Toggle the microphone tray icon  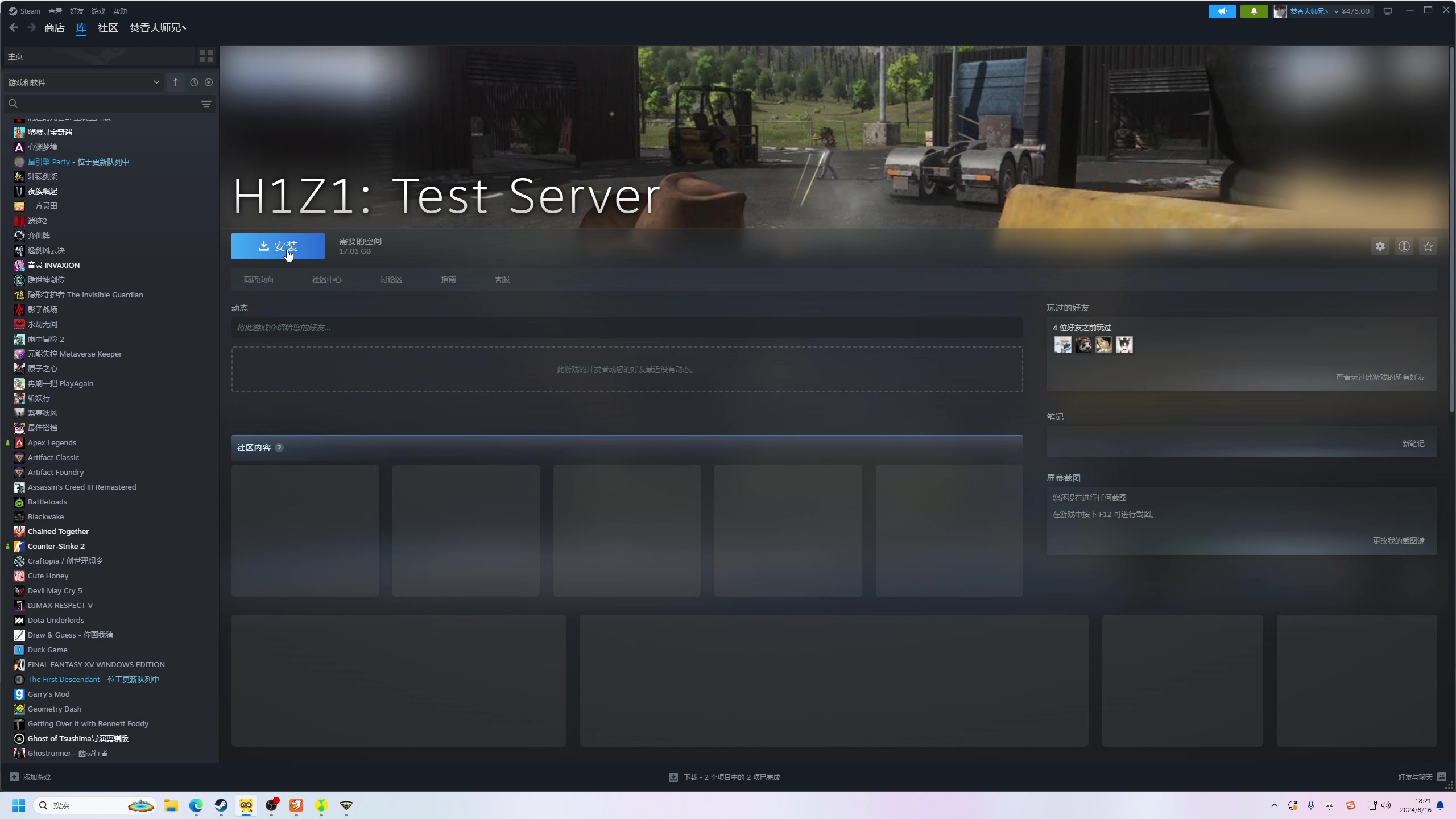point(1311,805)
